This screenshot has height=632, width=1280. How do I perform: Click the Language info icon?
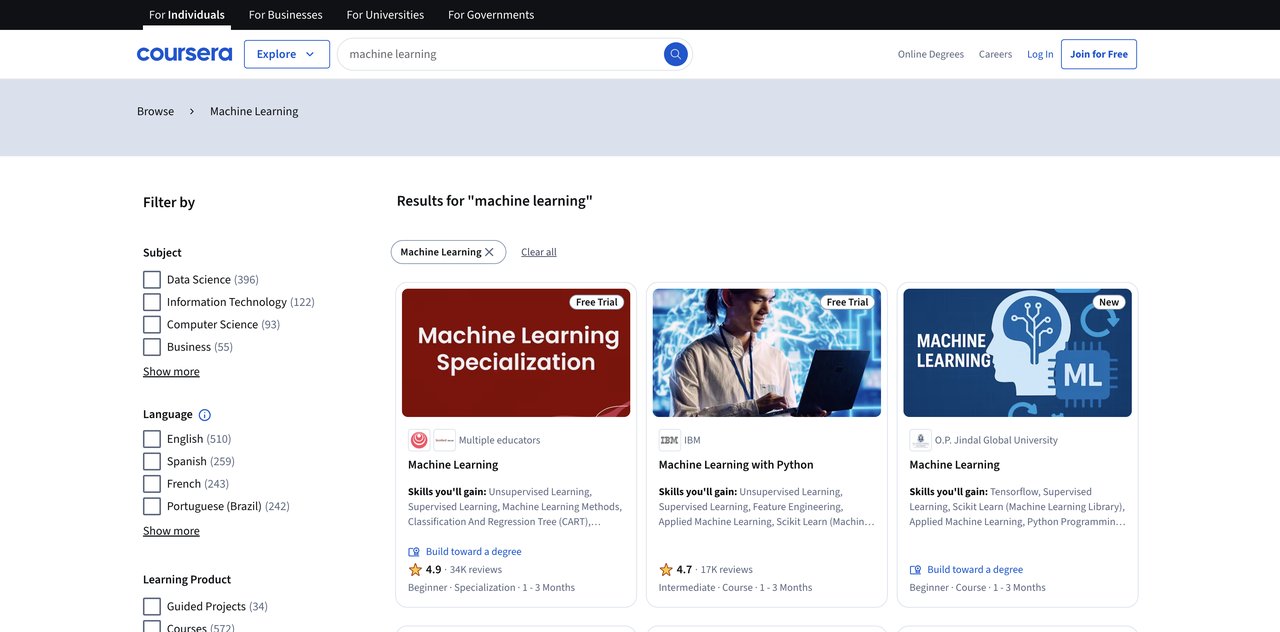coord(205,415)
